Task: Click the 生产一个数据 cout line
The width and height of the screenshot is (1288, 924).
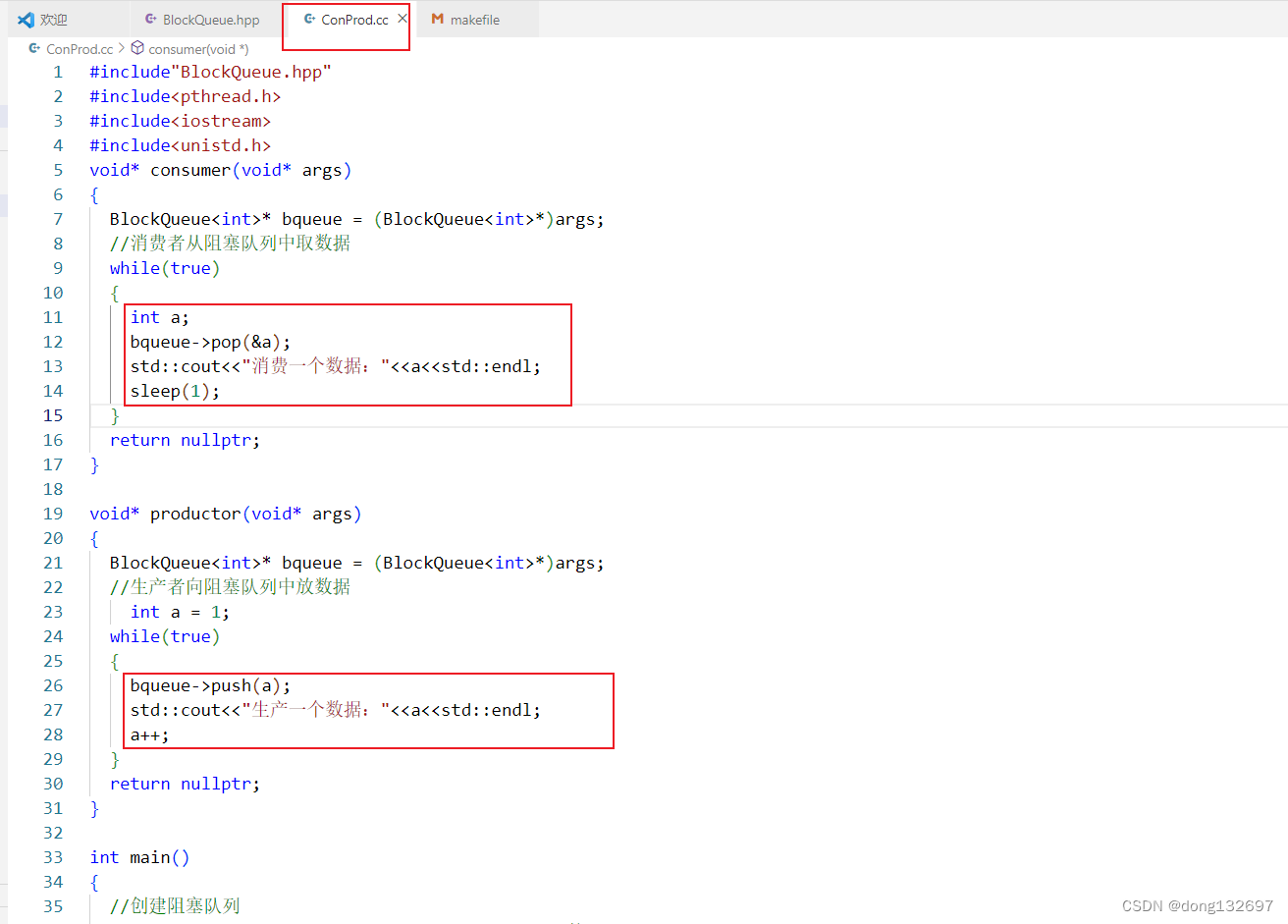Action: click(x=336, y=710)
